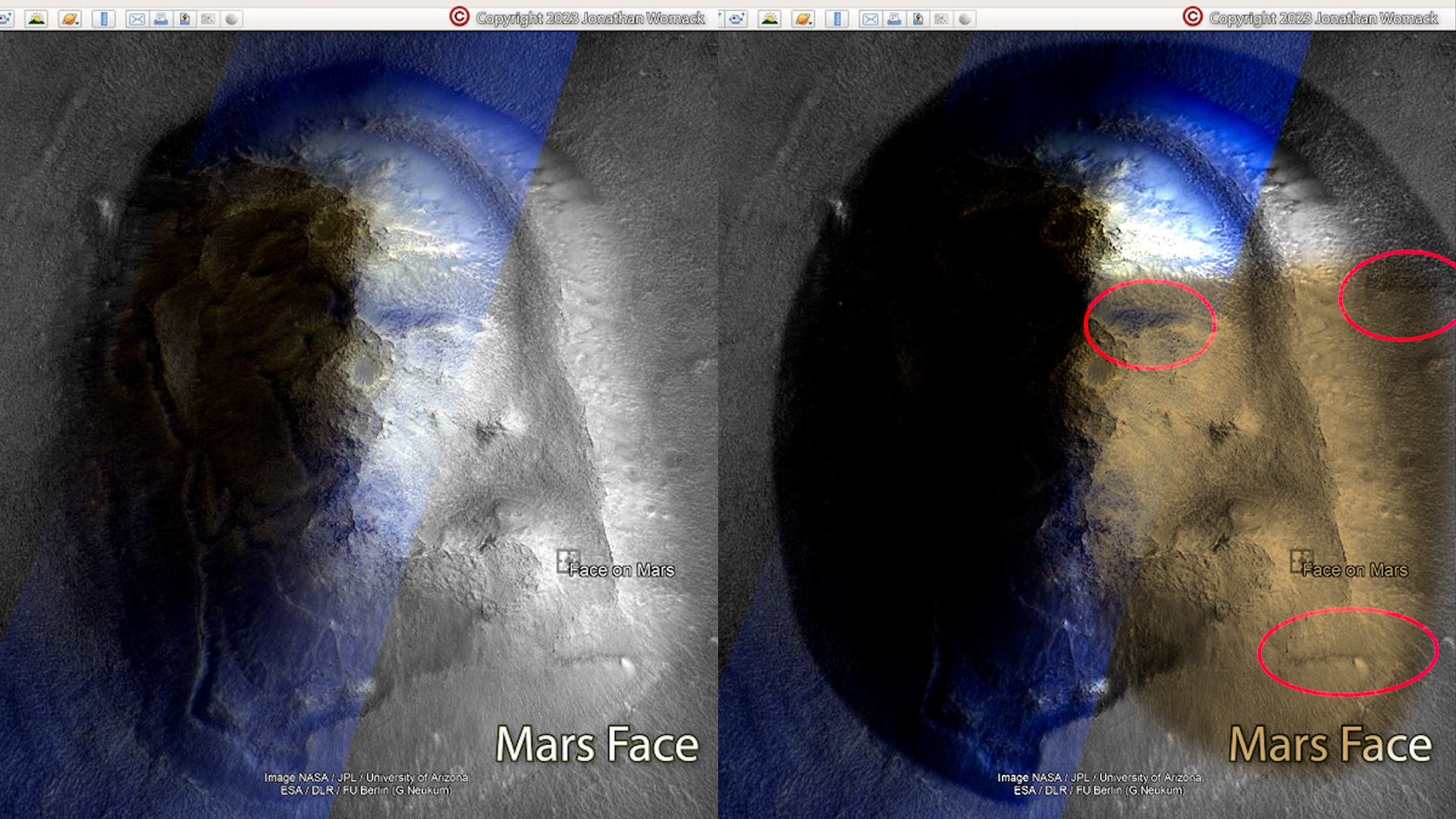Select ruler tool in right panel toolbar

837,19
